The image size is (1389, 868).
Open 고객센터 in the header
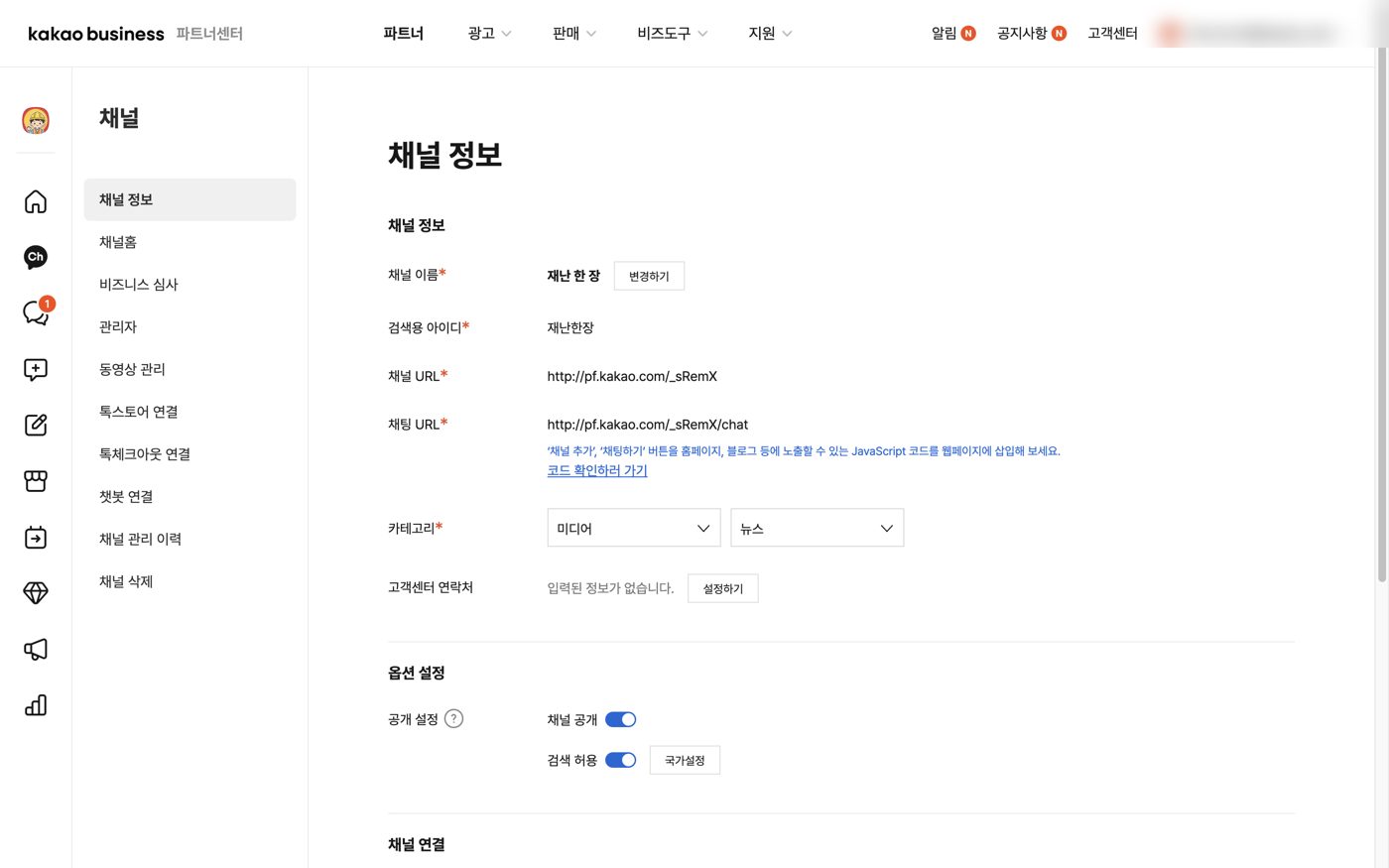1112,34
